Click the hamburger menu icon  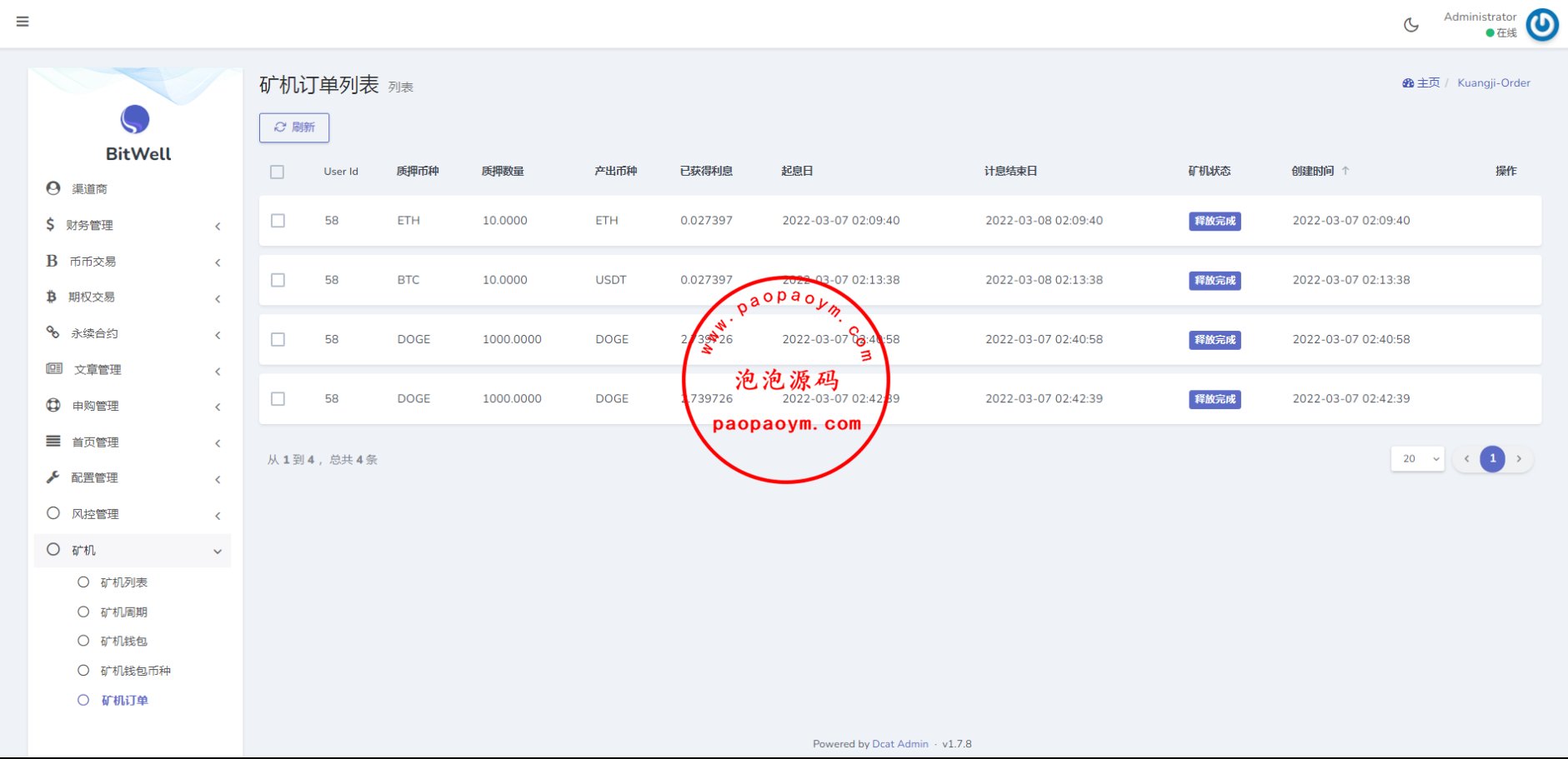(23, 22)
